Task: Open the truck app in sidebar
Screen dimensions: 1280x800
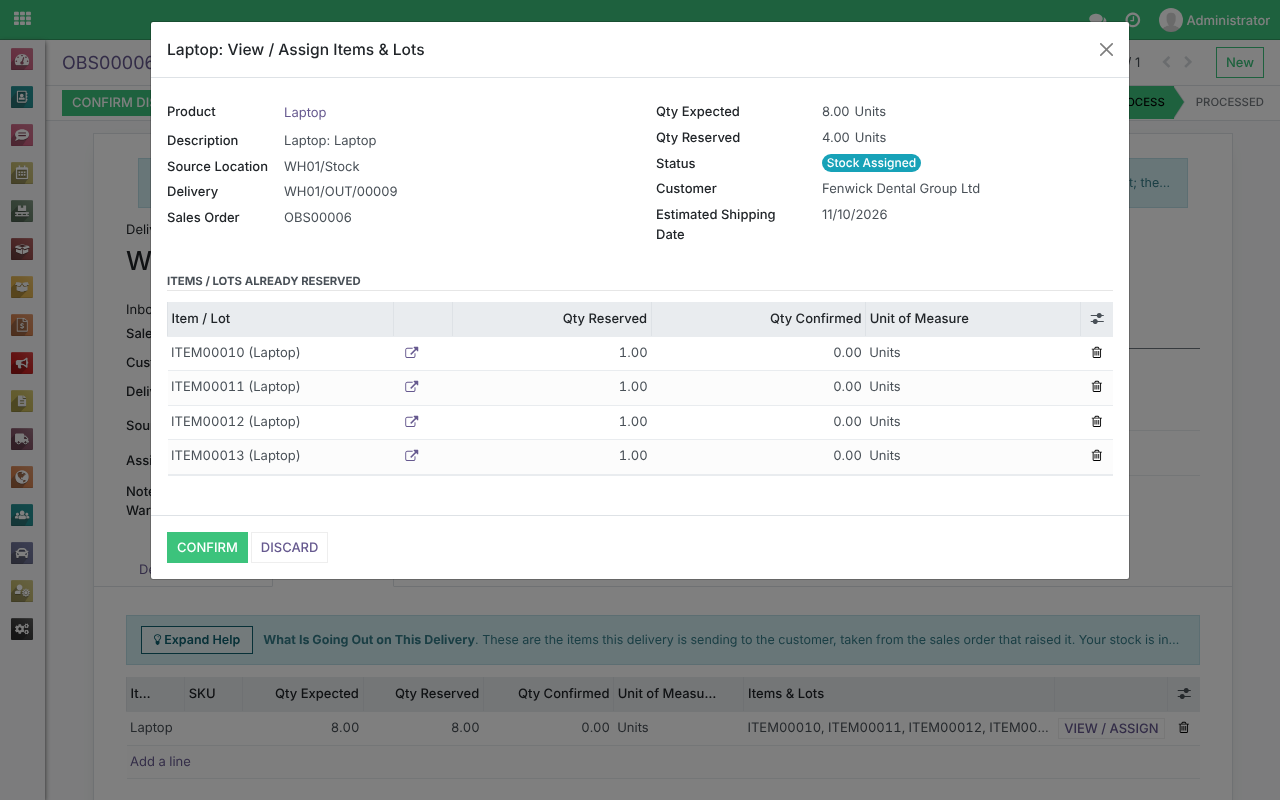Action: pos(22,439)
